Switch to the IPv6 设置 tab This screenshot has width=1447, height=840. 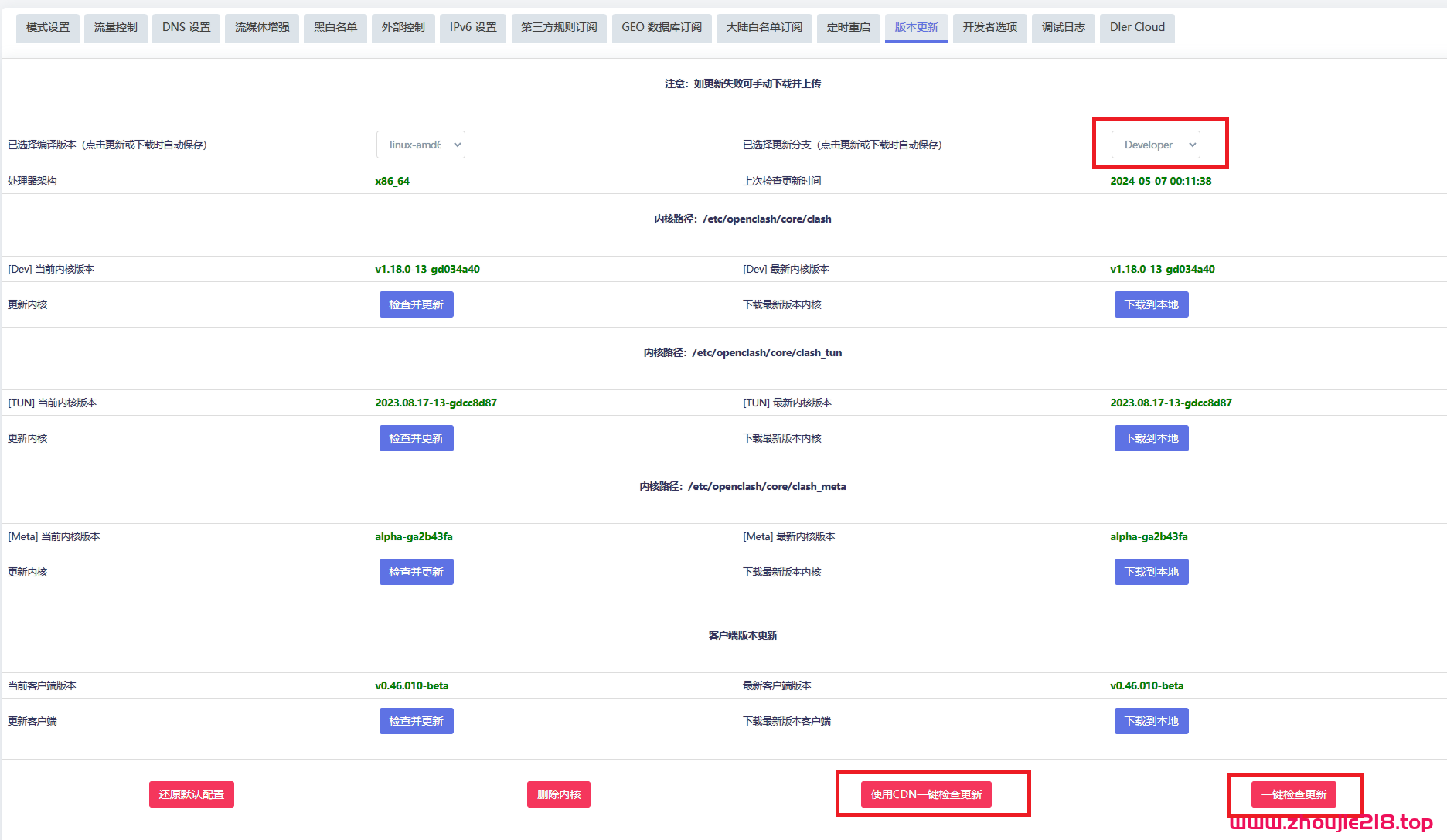472,27
